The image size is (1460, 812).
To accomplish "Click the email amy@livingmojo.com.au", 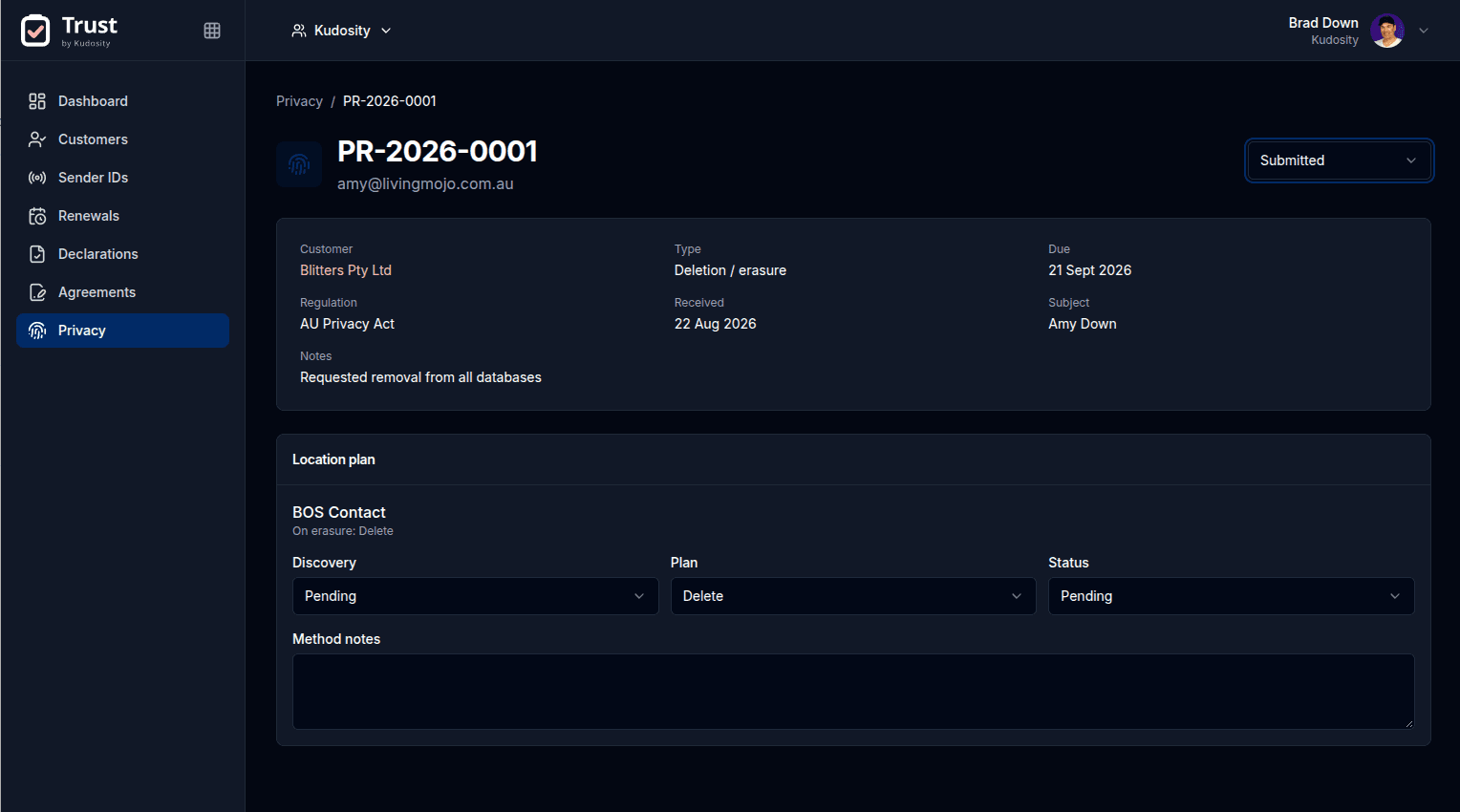I will point(425,183).
